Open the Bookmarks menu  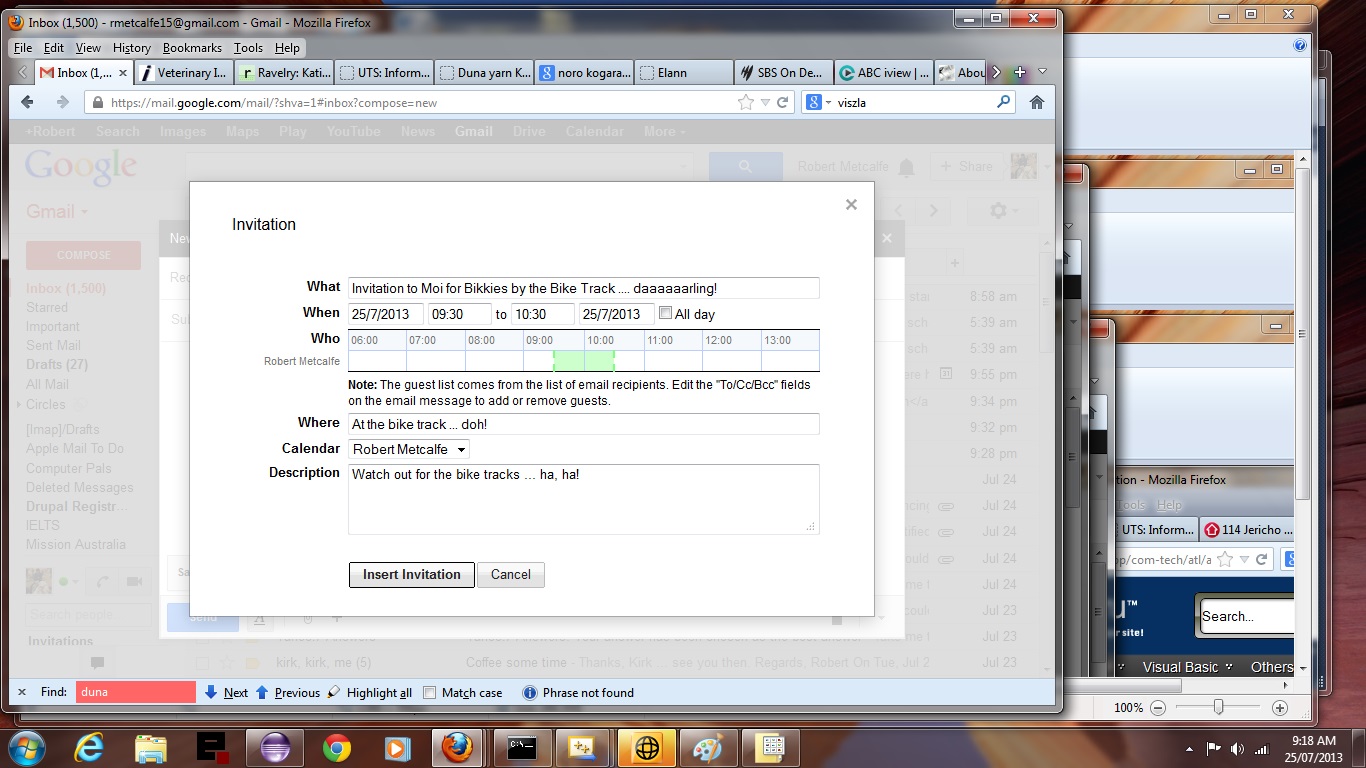pos(192,48)
